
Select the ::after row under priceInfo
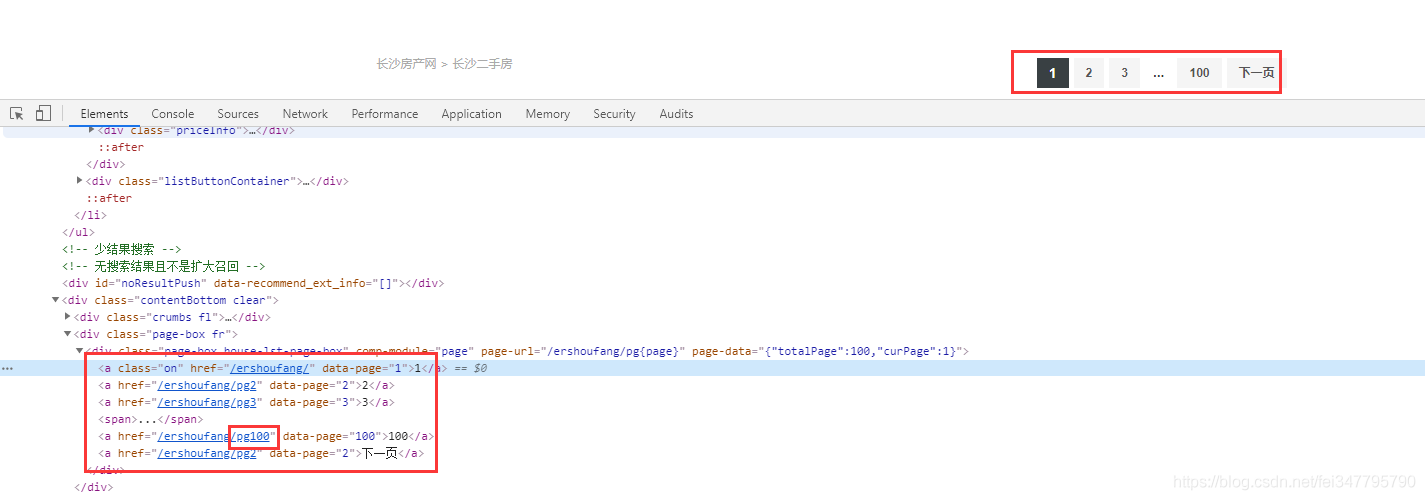click(121, 147)
